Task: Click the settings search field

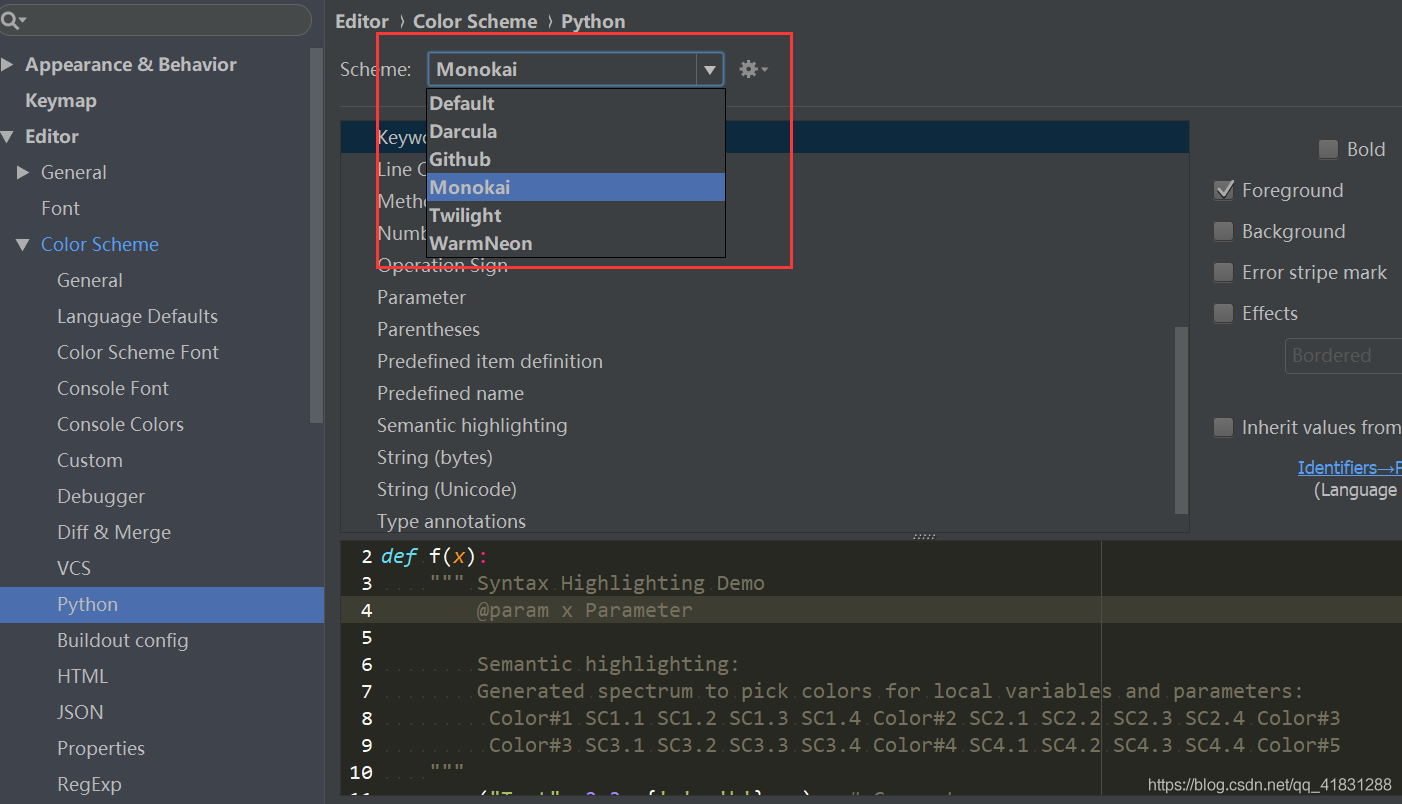Action: pos(156,20)
